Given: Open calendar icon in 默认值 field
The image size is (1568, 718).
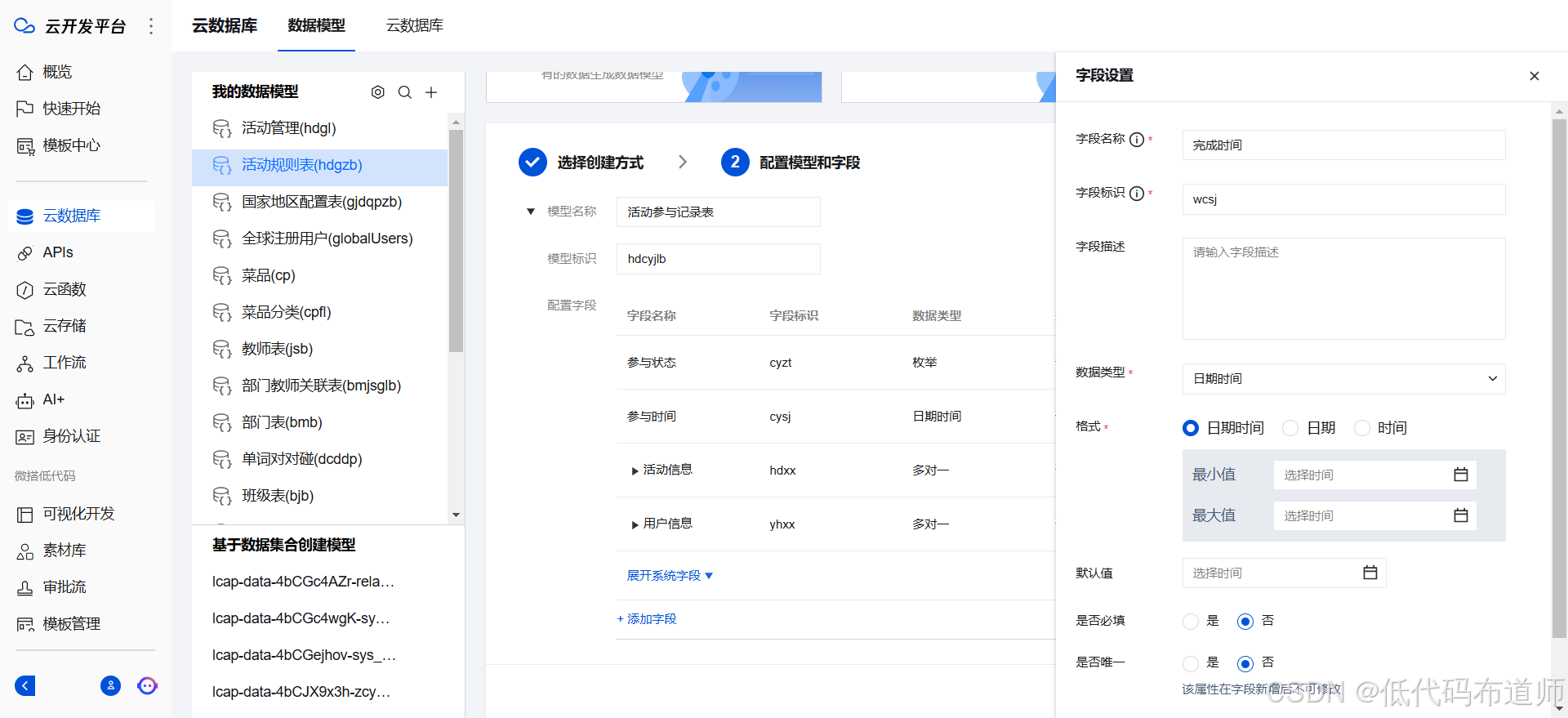Looking at the screenshot, I should (x=1370, y=573).
